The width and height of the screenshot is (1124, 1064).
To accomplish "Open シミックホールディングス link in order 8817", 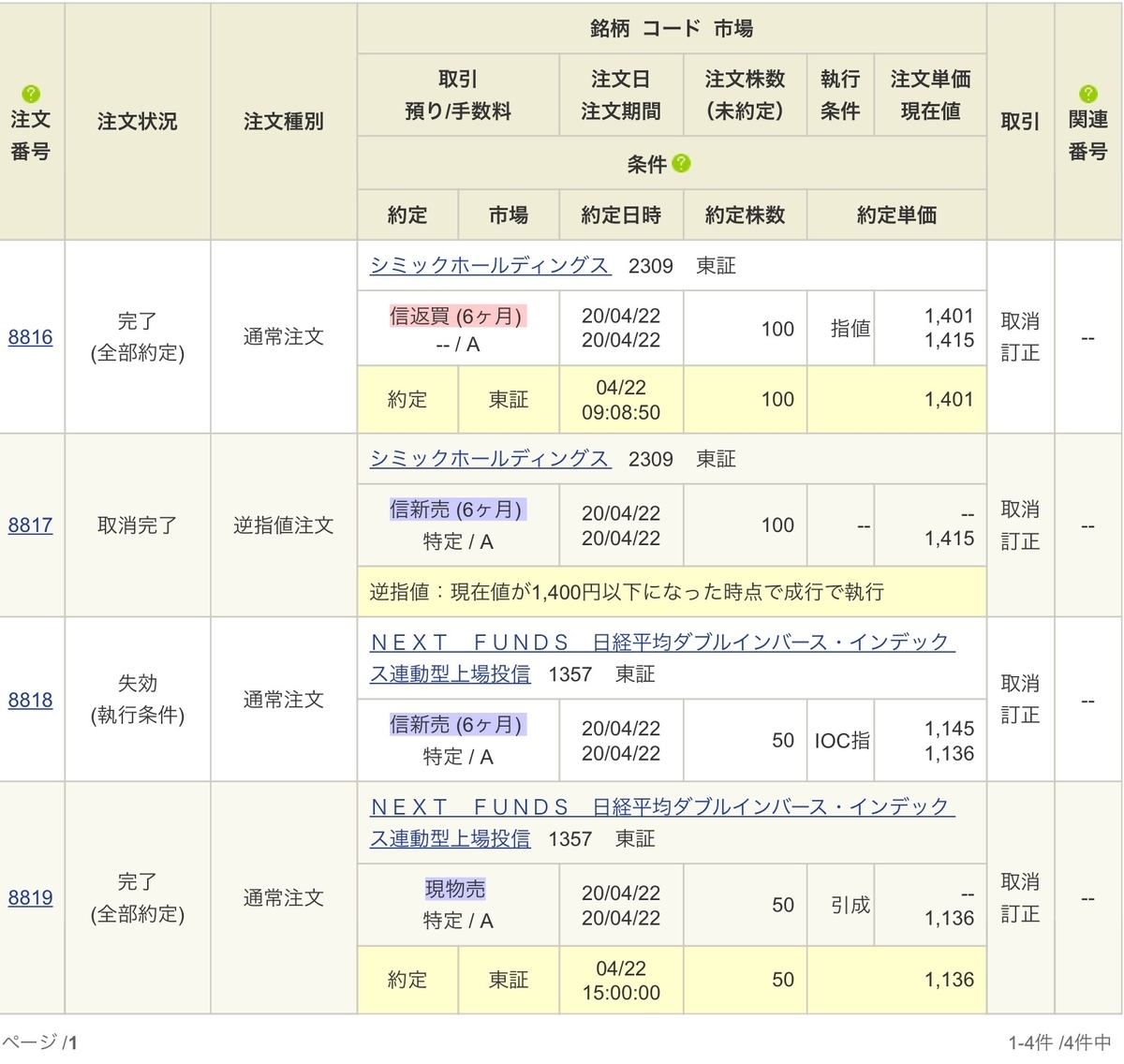I will 490,459.
